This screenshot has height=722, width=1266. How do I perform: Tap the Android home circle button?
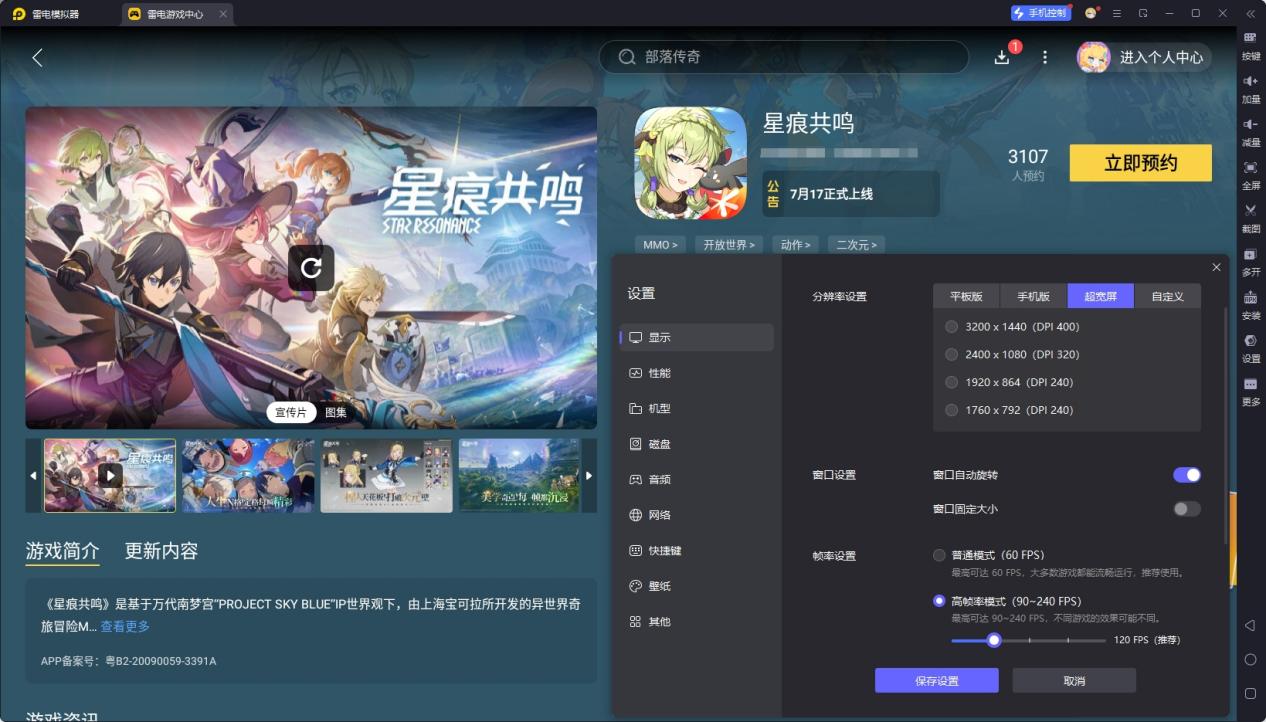click(1250, 660)
